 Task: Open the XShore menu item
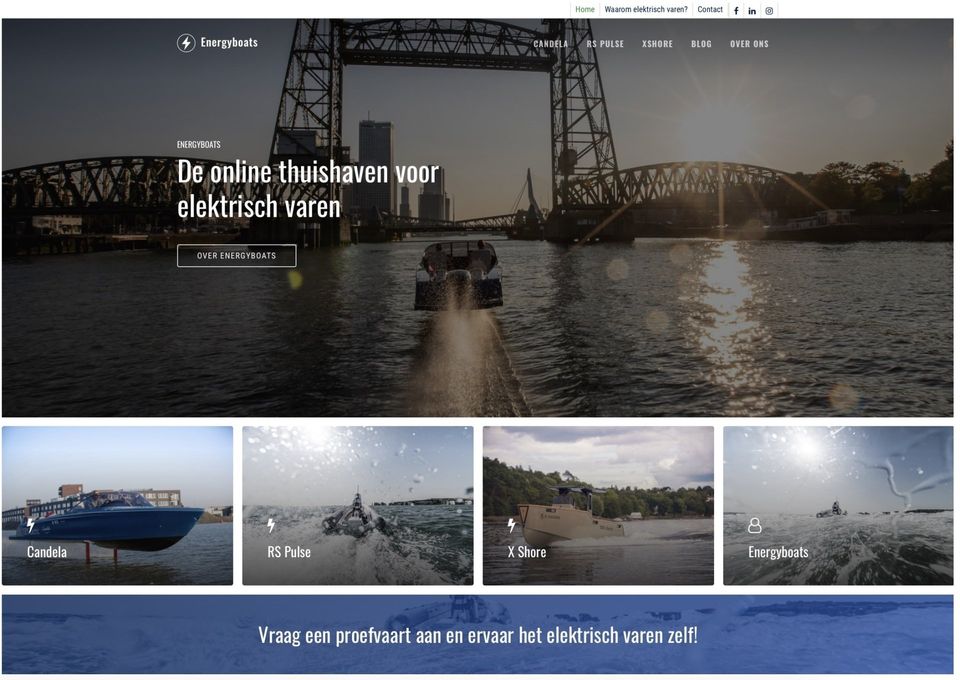pos(657,44)
